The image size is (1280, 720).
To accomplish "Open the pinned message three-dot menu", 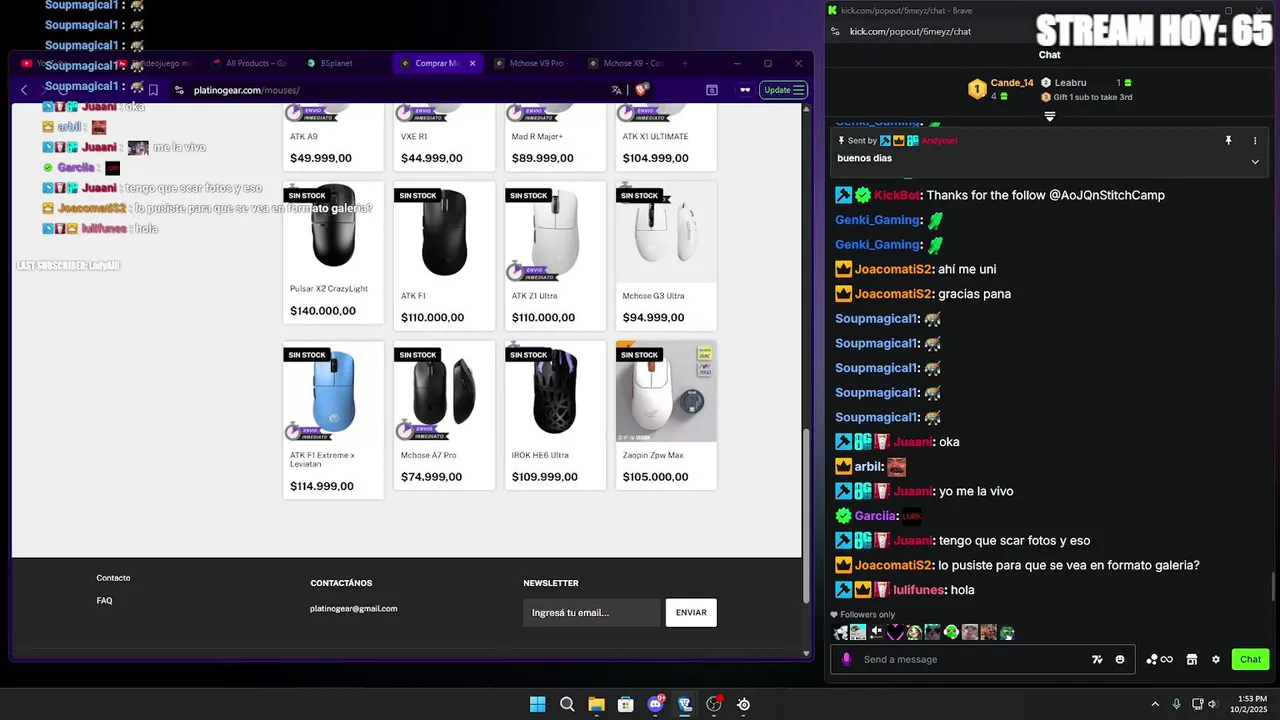I will tap(1255, 141).
